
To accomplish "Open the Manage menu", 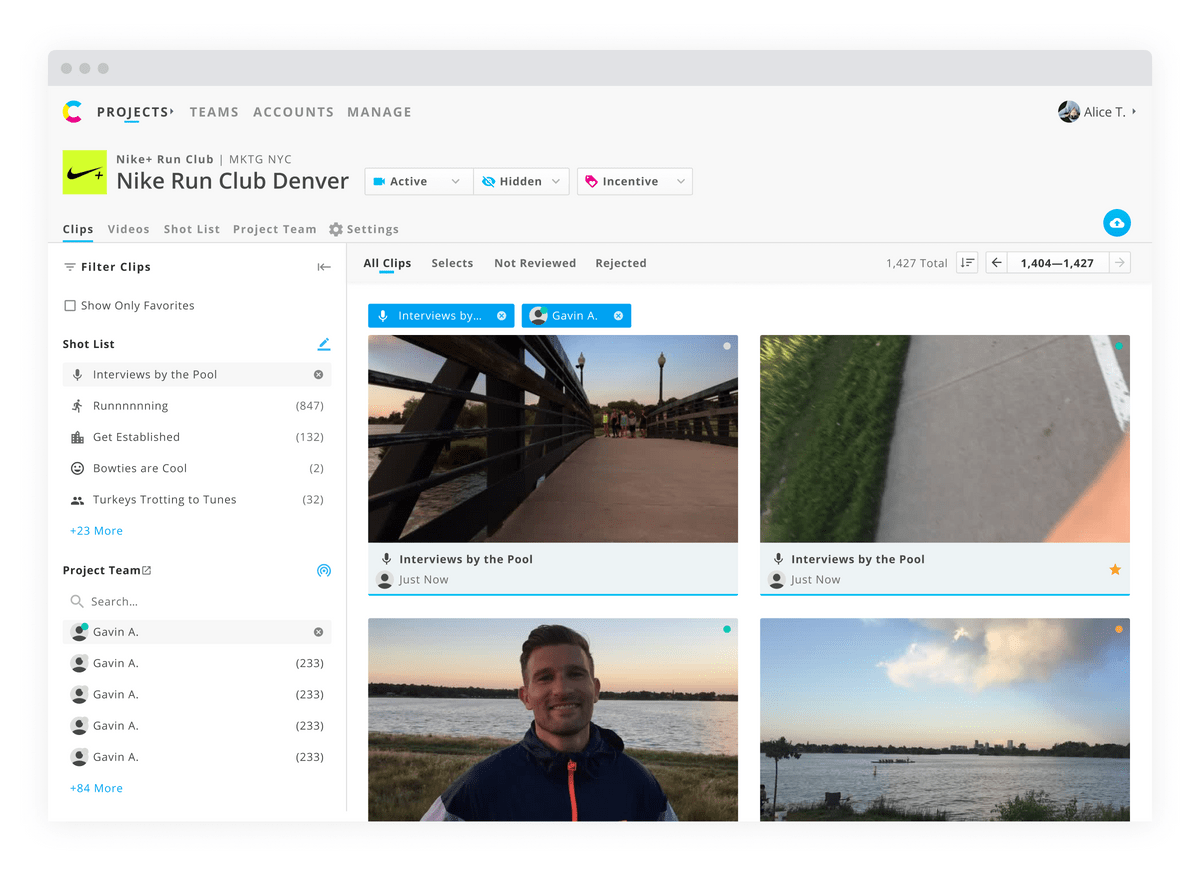I will point(379,112).
